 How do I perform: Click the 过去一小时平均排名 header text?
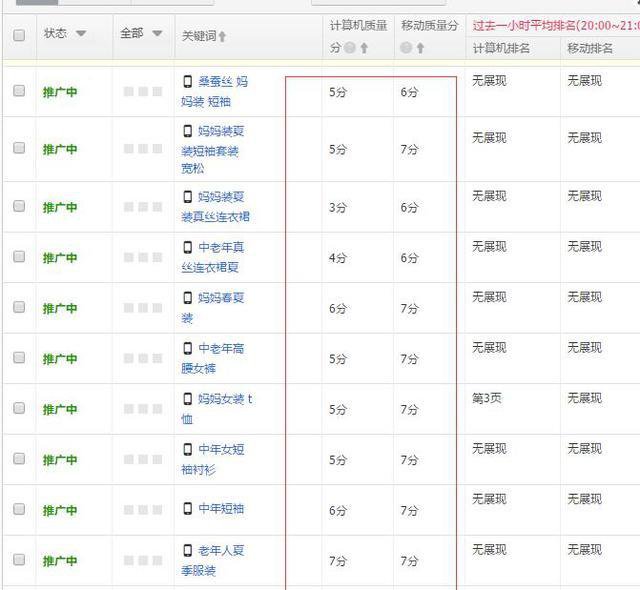click(556, 26)
